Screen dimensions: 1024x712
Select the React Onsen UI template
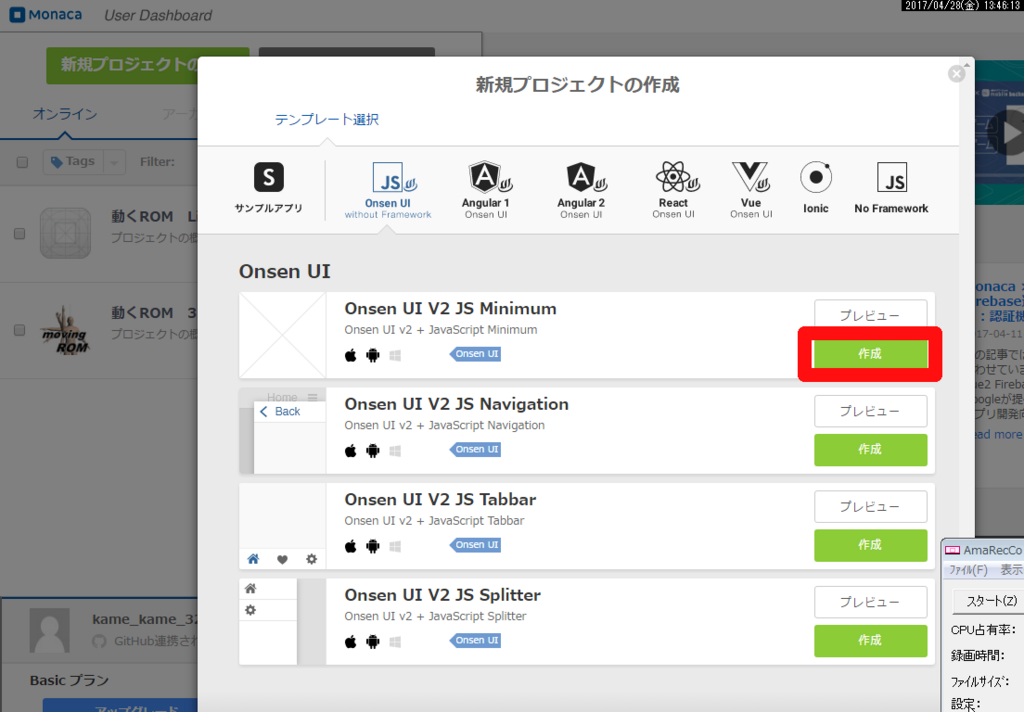[x=673, y=189]
